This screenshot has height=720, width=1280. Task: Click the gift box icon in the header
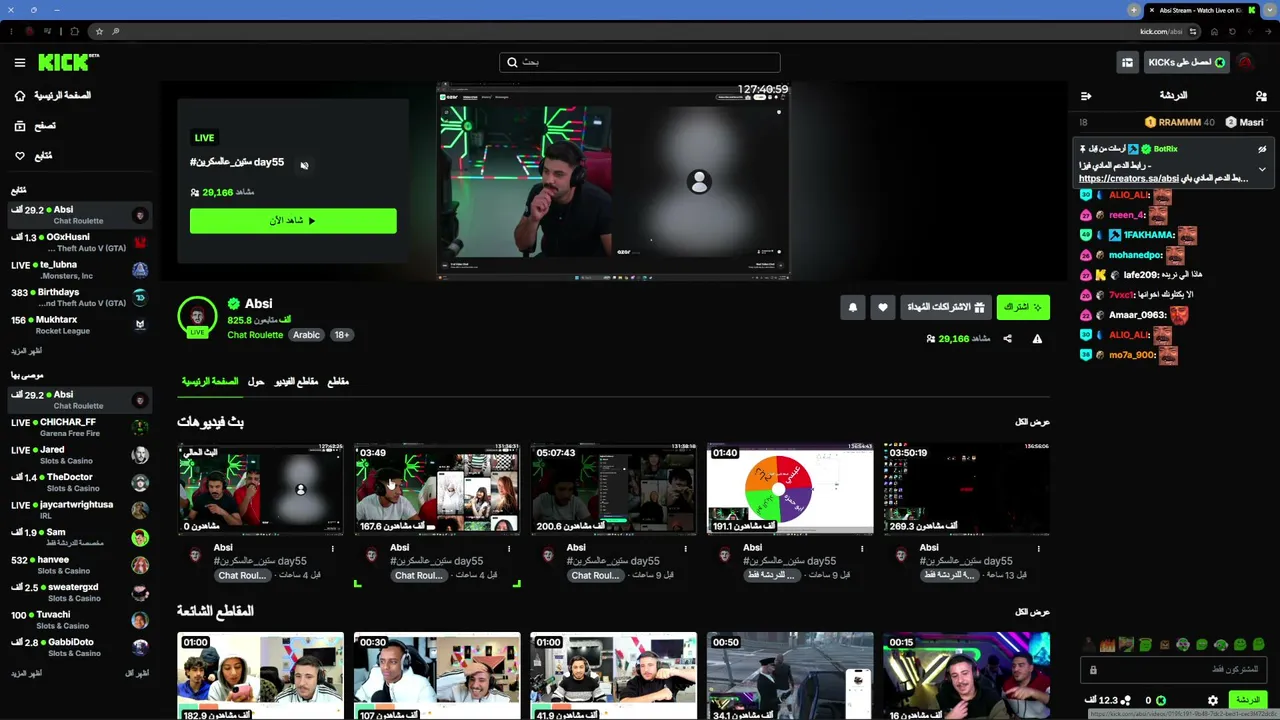point(1127,62)
